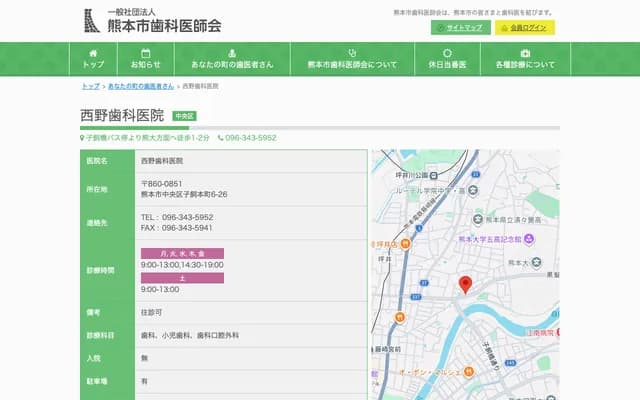Click the トップ breadcrumb link
The height and width of the screenshot is (400, 640).
[x=90, y=87]
